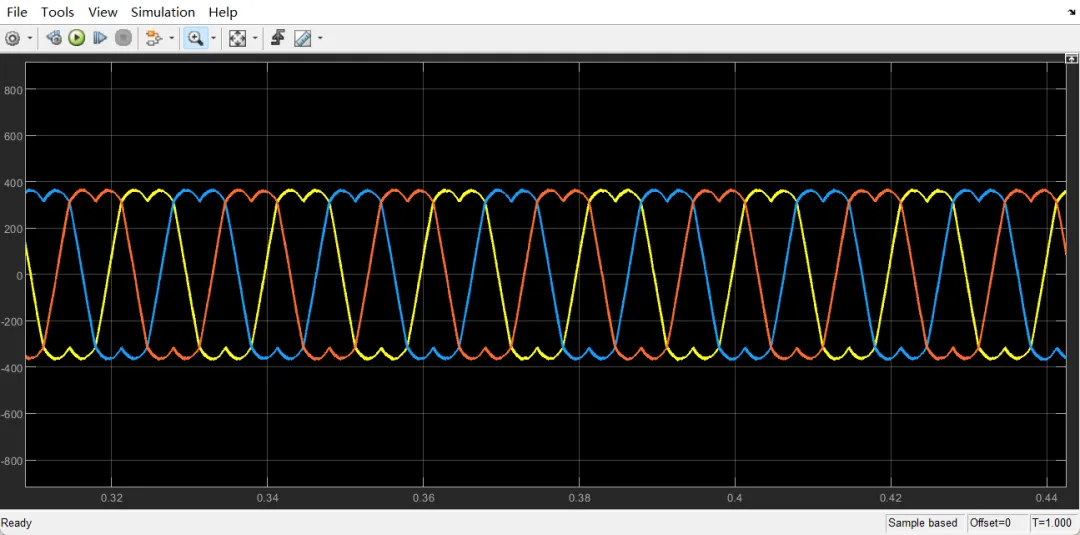1080x535 pixels.
Task: Open the File menu
Action: click(x=17, y=12)
